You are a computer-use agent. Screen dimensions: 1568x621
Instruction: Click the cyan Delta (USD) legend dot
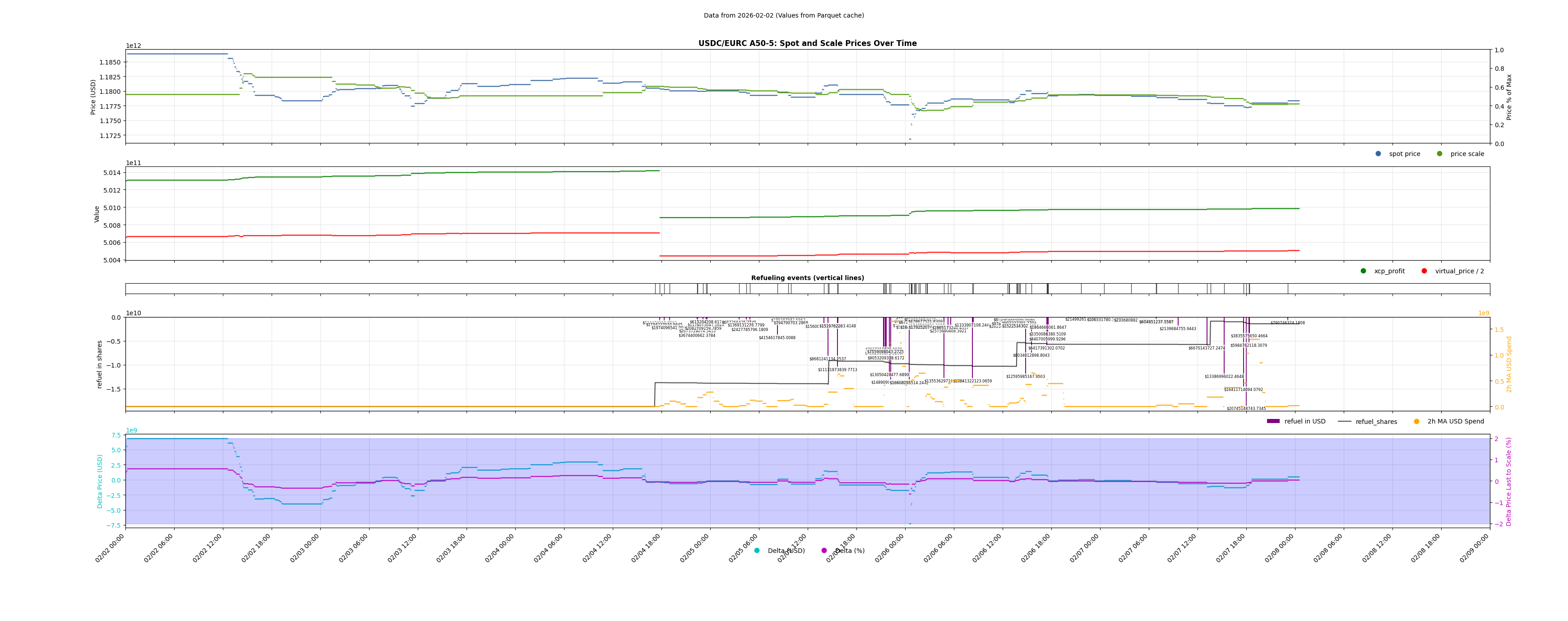tap(757, 551)
